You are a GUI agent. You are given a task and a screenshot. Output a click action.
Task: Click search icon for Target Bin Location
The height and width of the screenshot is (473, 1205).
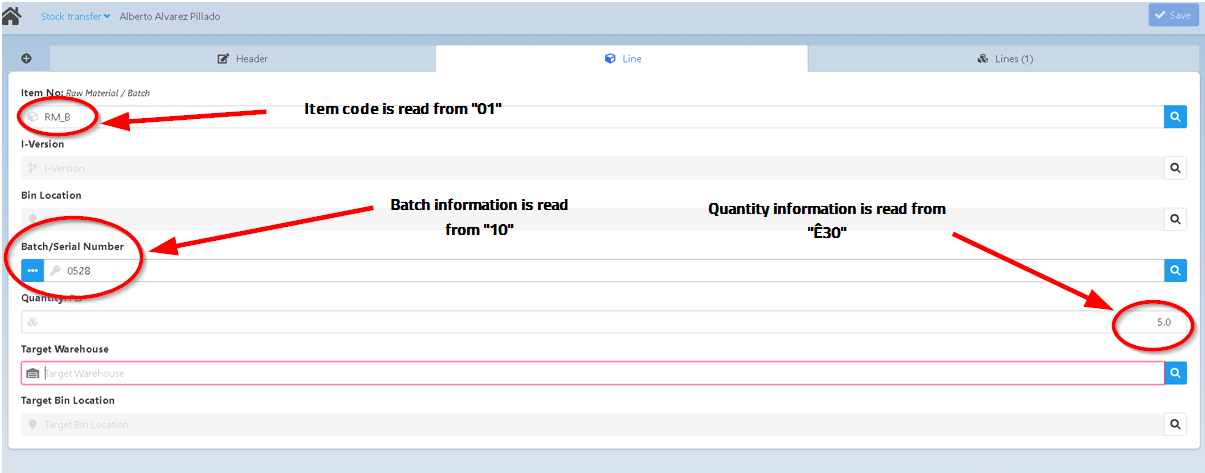pyautogui.click(x=1175, y=424)
